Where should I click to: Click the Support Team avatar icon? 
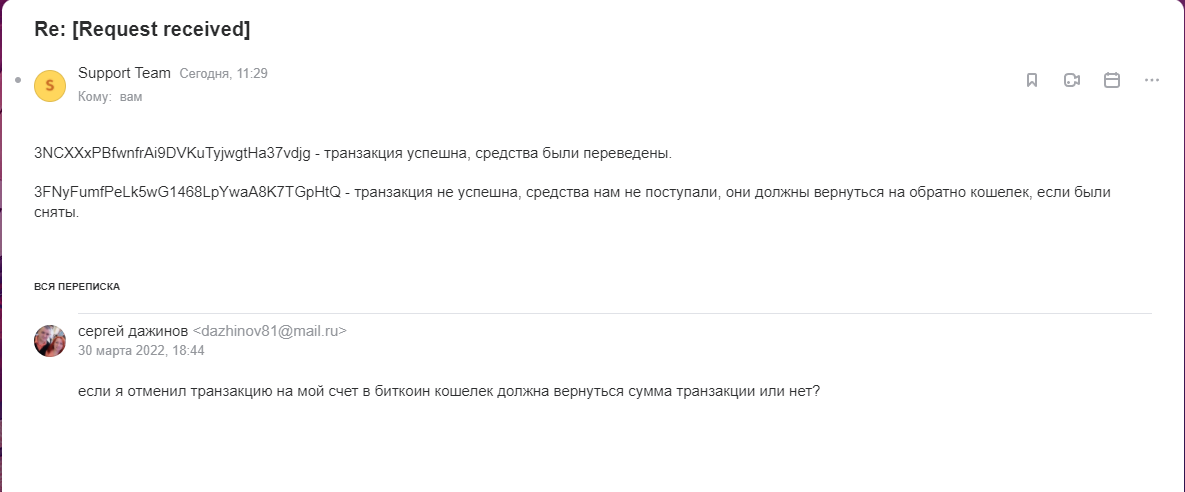pos(50,86)
